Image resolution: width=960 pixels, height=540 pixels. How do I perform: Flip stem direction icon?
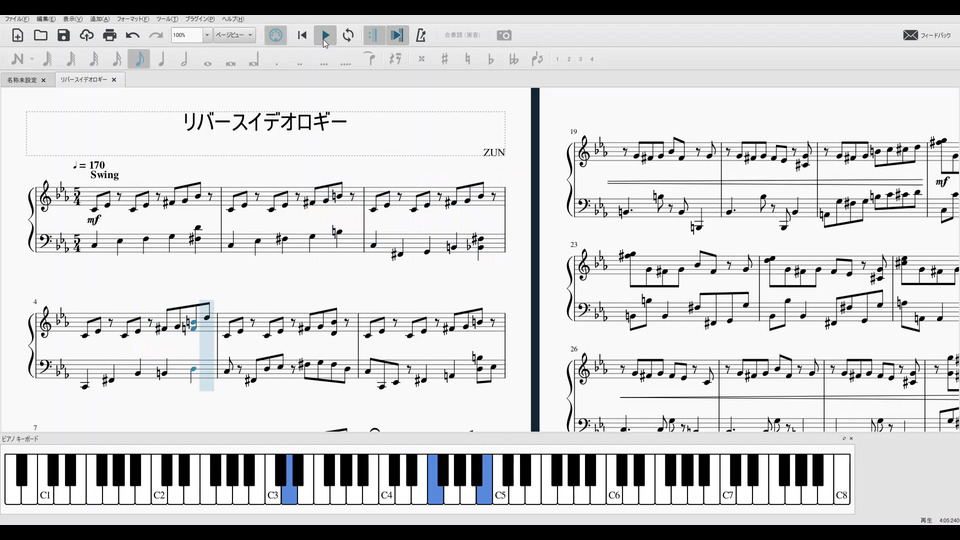point(538,59)
